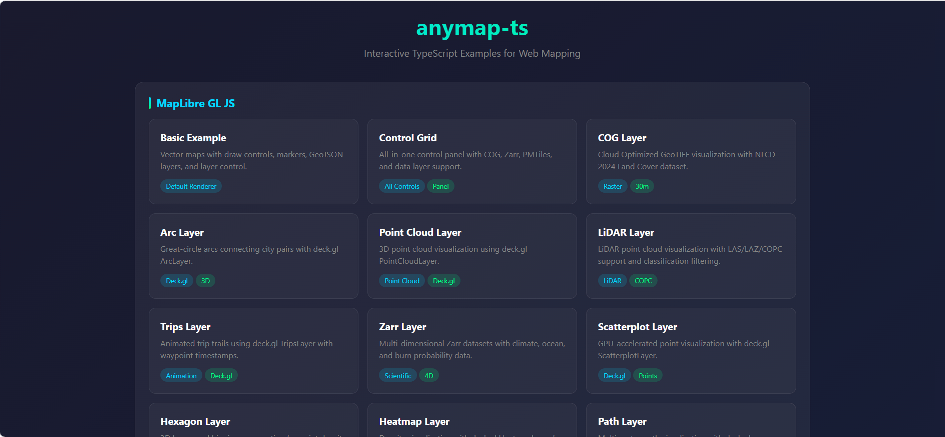945x437 pixels.
Task: Click the Point Cloud Layer title
Action: click(x=420, y=233)
